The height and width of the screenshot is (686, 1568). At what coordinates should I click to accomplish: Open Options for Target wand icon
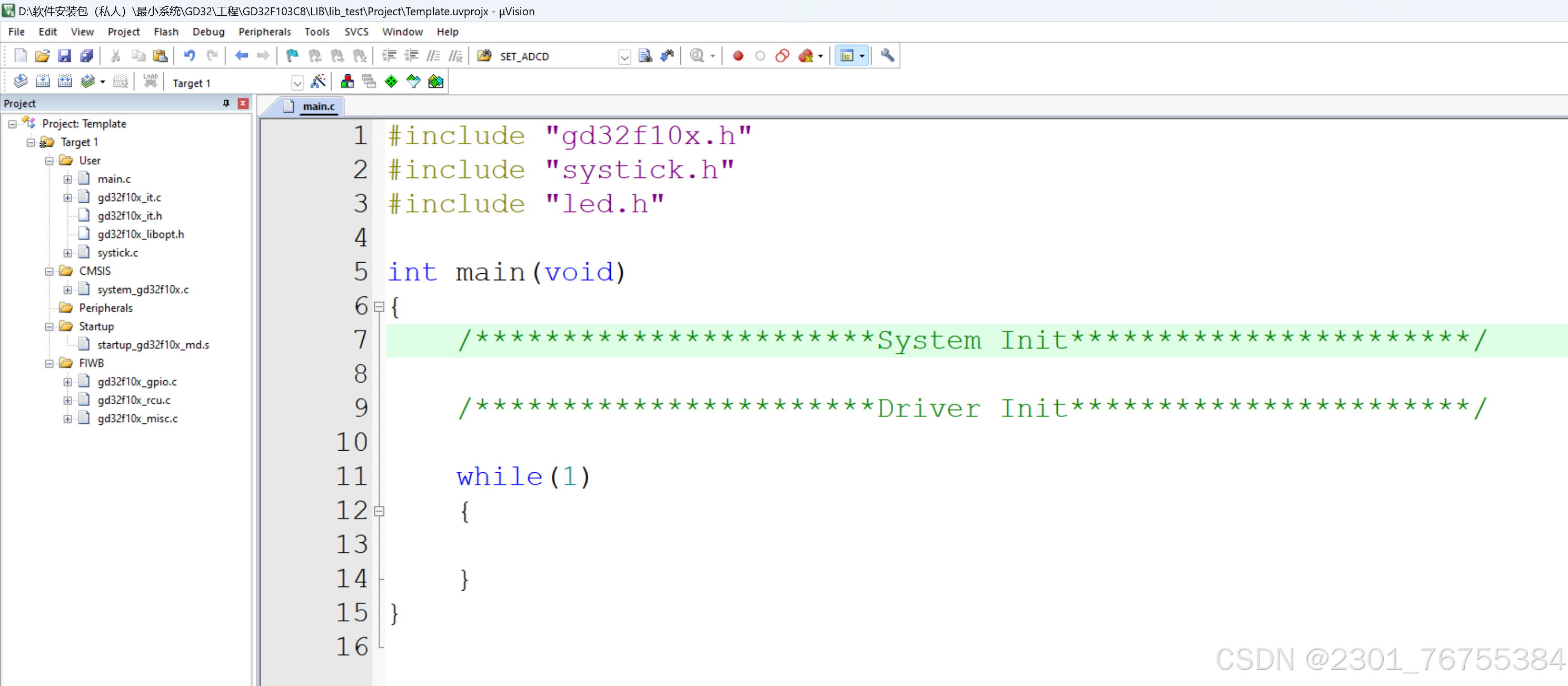[319, 81]
